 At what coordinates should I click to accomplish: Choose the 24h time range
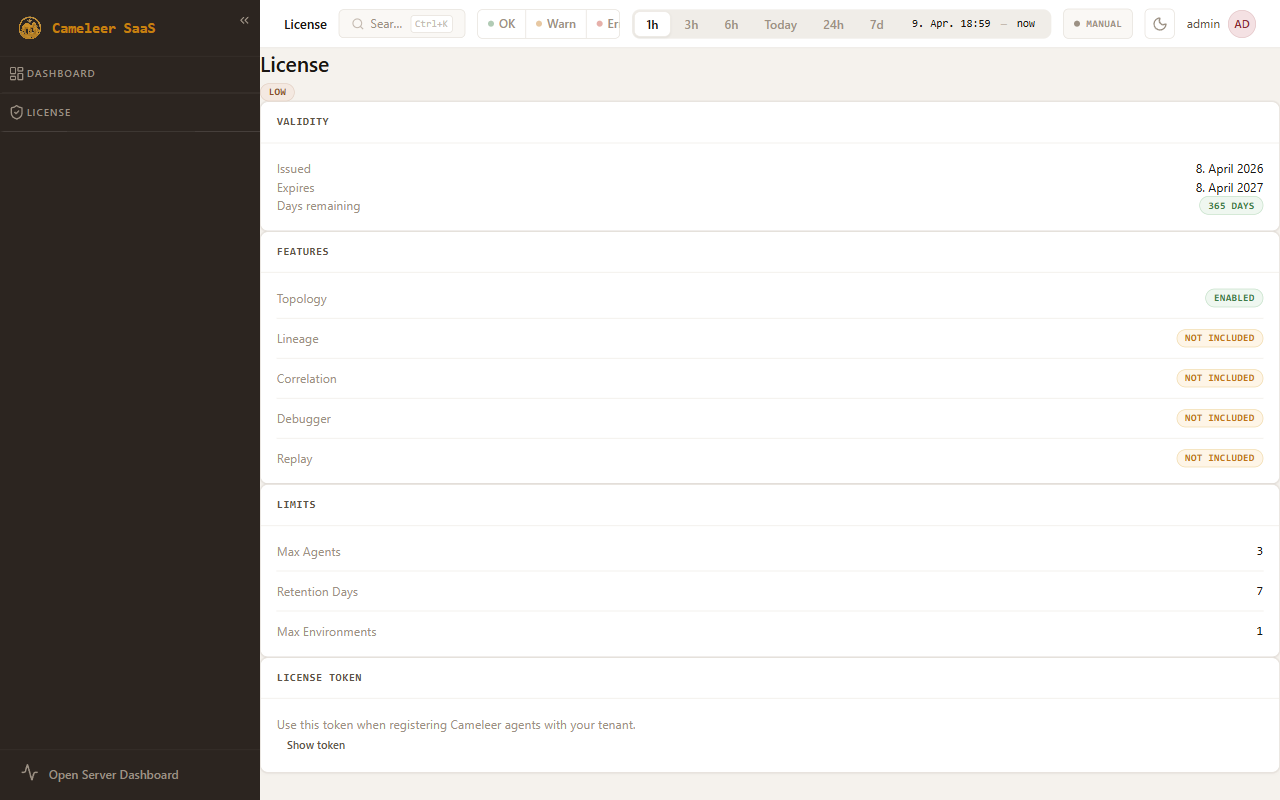(x=833, y=24)
